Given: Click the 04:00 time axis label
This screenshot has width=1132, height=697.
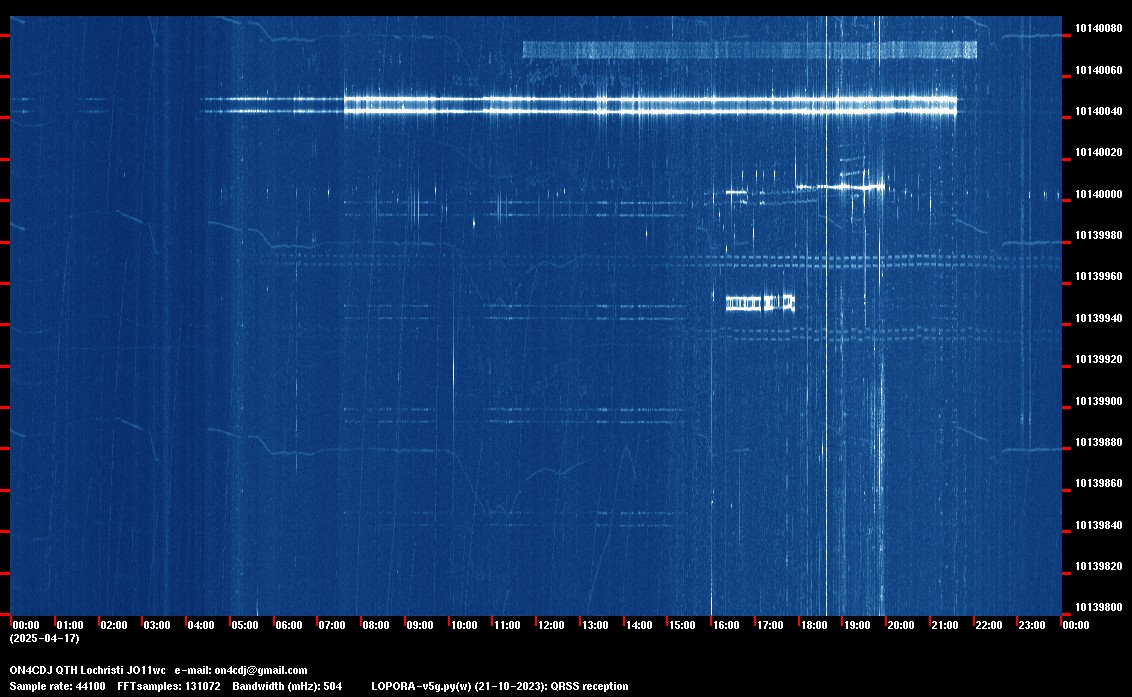Looking at the screenshot, I should [x=201, y=625].
